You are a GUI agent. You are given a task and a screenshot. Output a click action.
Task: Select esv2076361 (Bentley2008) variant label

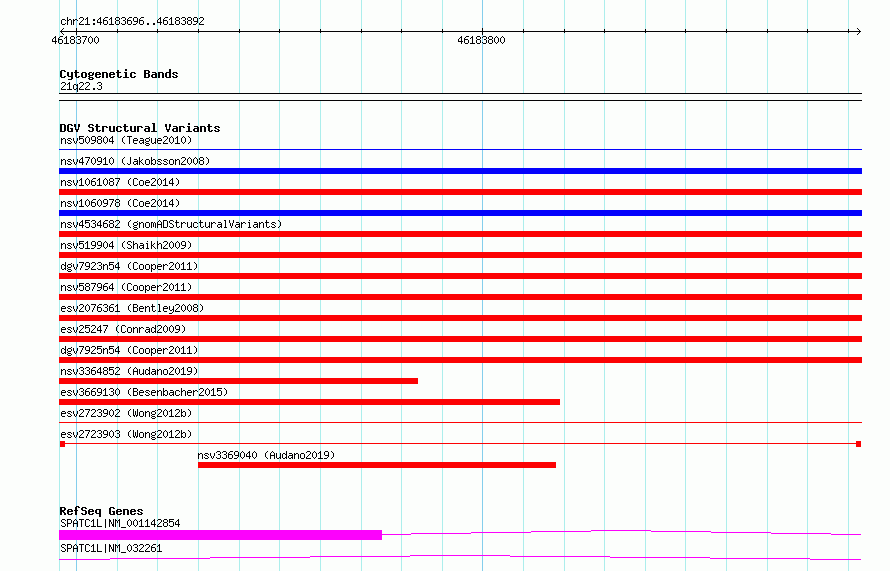coord(132,308)
